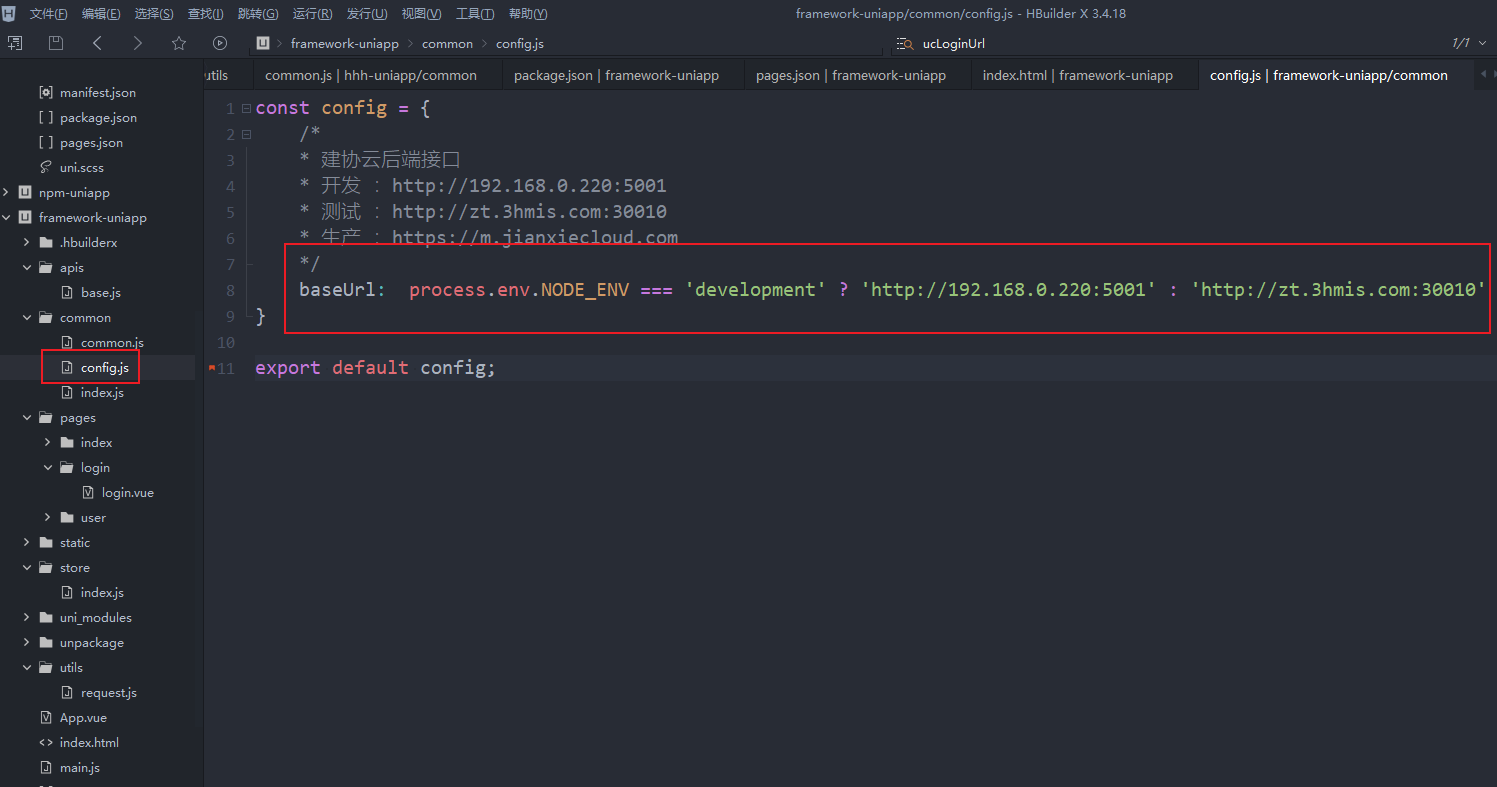This screenshot has height=787, width=1497.
Task: Click the folder icon beside static
Action: tap(46, 542)
